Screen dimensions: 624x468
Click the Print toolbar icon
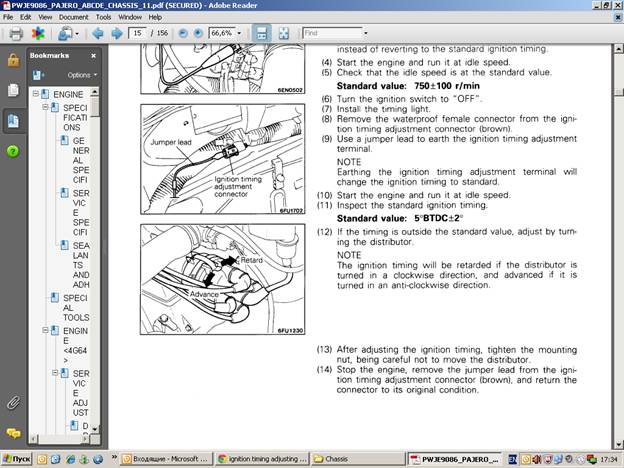[x=16, y=33]
